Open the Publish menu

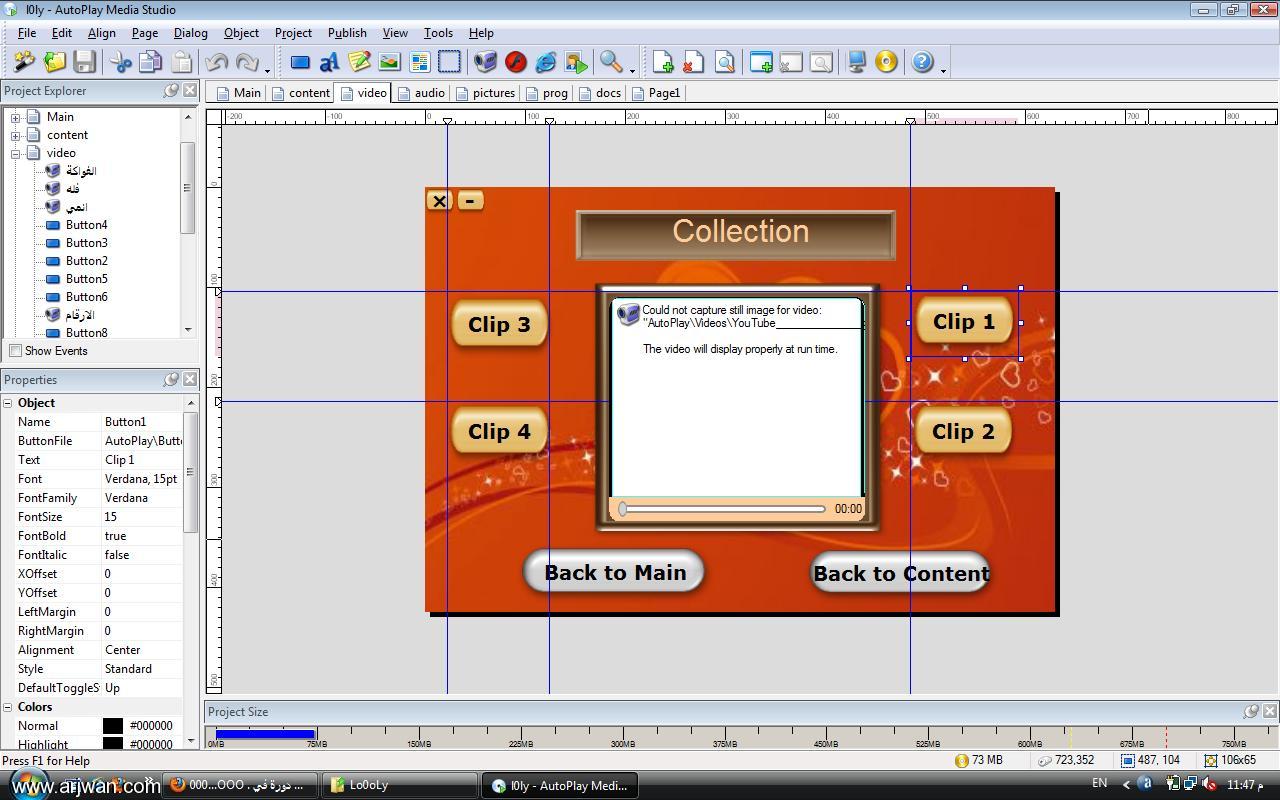pyautogui.click(x=347, y=33)
